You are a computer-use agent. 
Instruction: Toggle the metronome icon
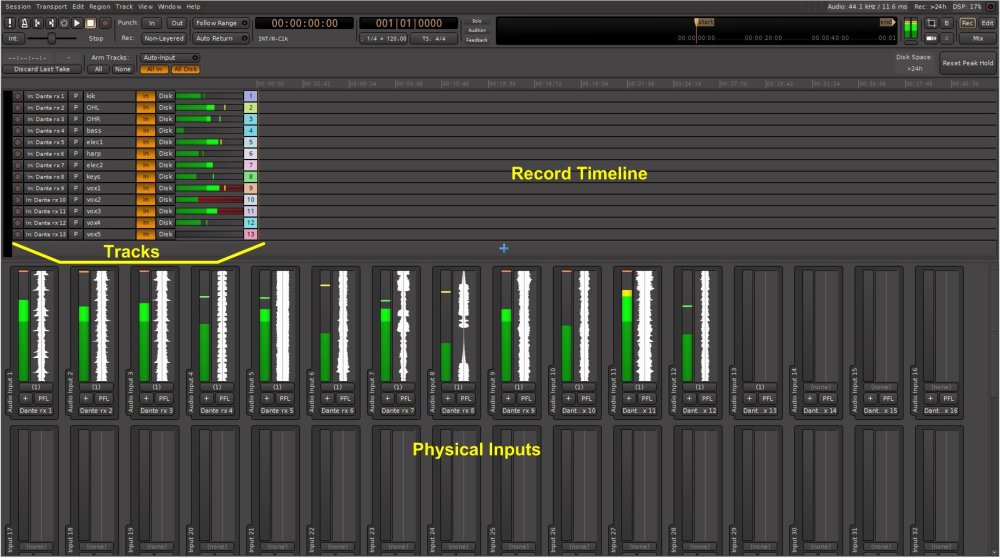23,22
